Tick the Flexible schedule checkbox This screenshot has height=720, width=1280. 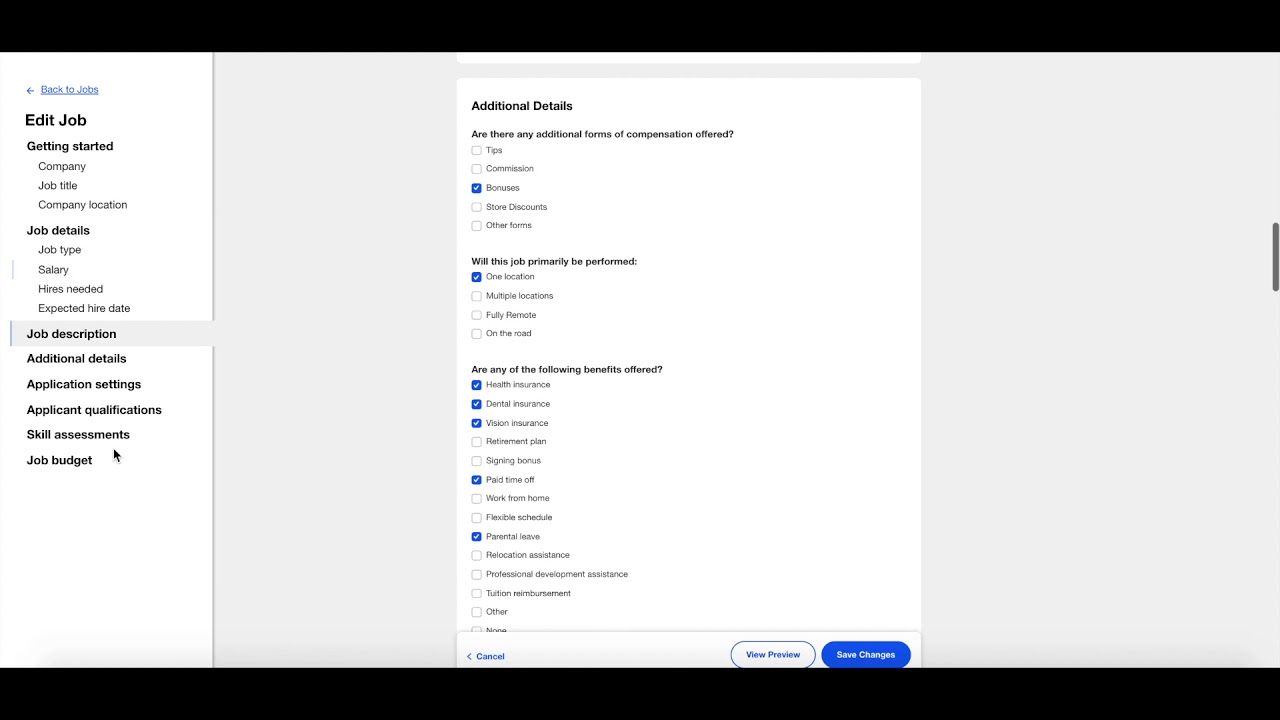[476, 518]
